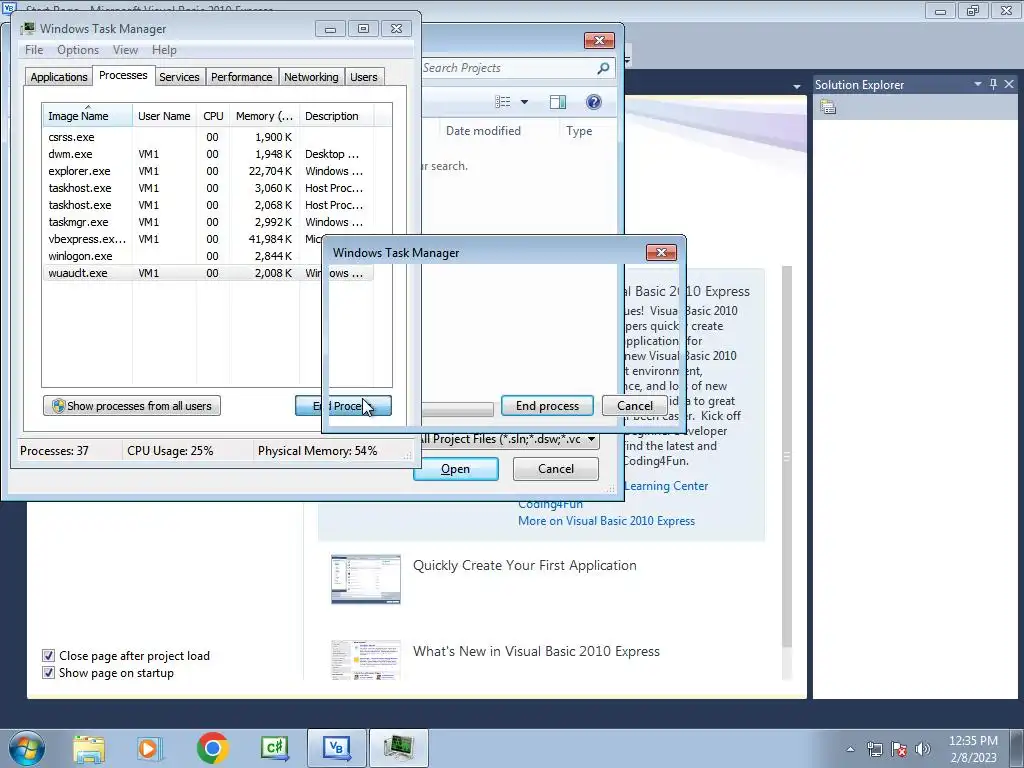The image size is (1024, 768).
Task: Sort by User Name column header
Action: coord(164,116)
